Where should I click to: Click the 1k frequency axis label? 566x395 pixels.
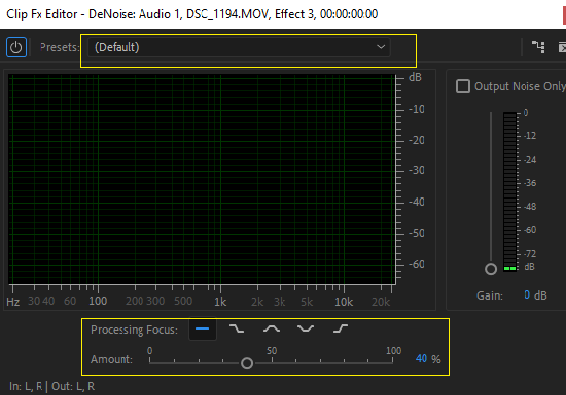coord(220,302)
